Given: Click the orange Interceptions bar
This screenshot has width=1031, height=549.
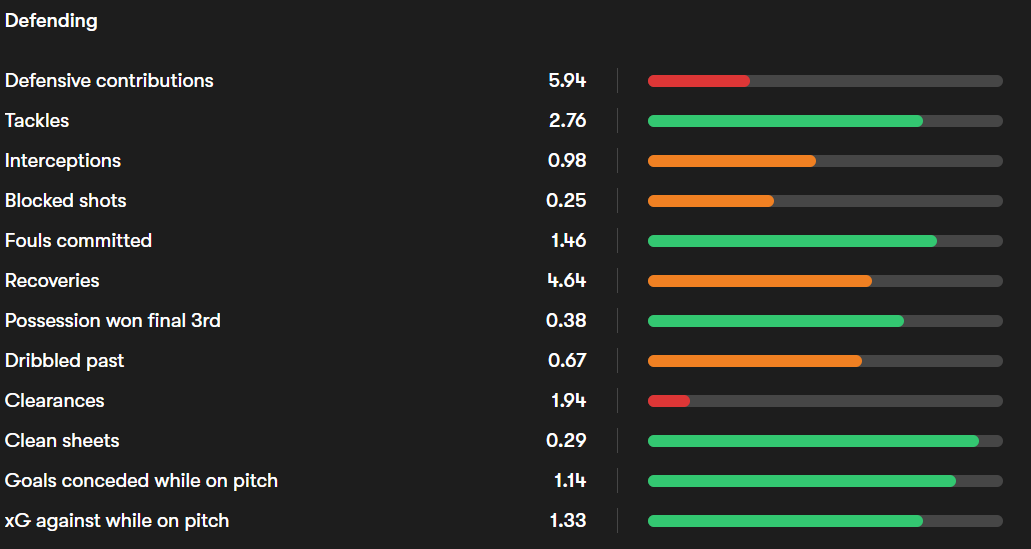Looking at the screenshot, I should (732, 161).
